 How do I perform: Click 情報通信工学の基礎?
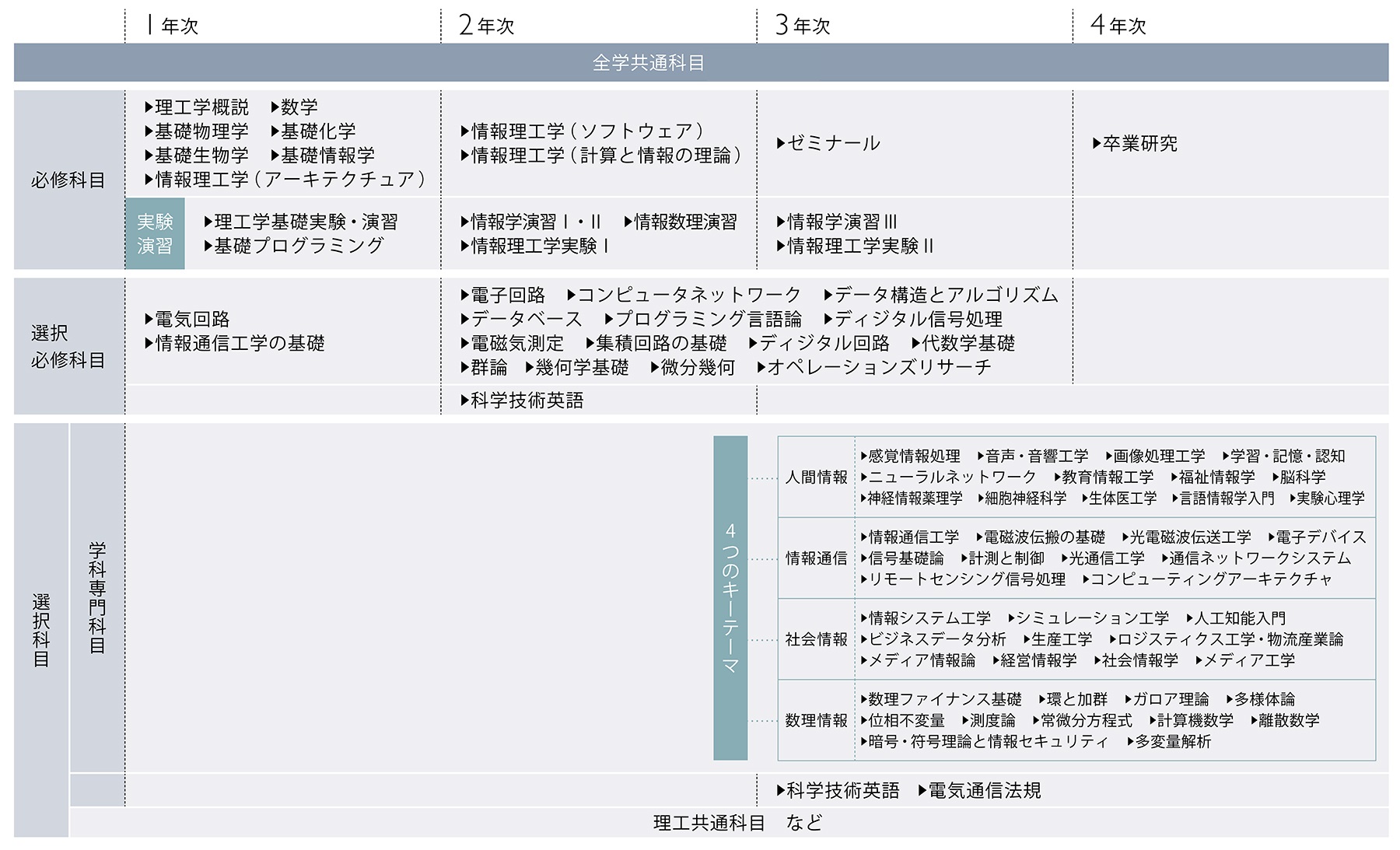click(235, 343)
